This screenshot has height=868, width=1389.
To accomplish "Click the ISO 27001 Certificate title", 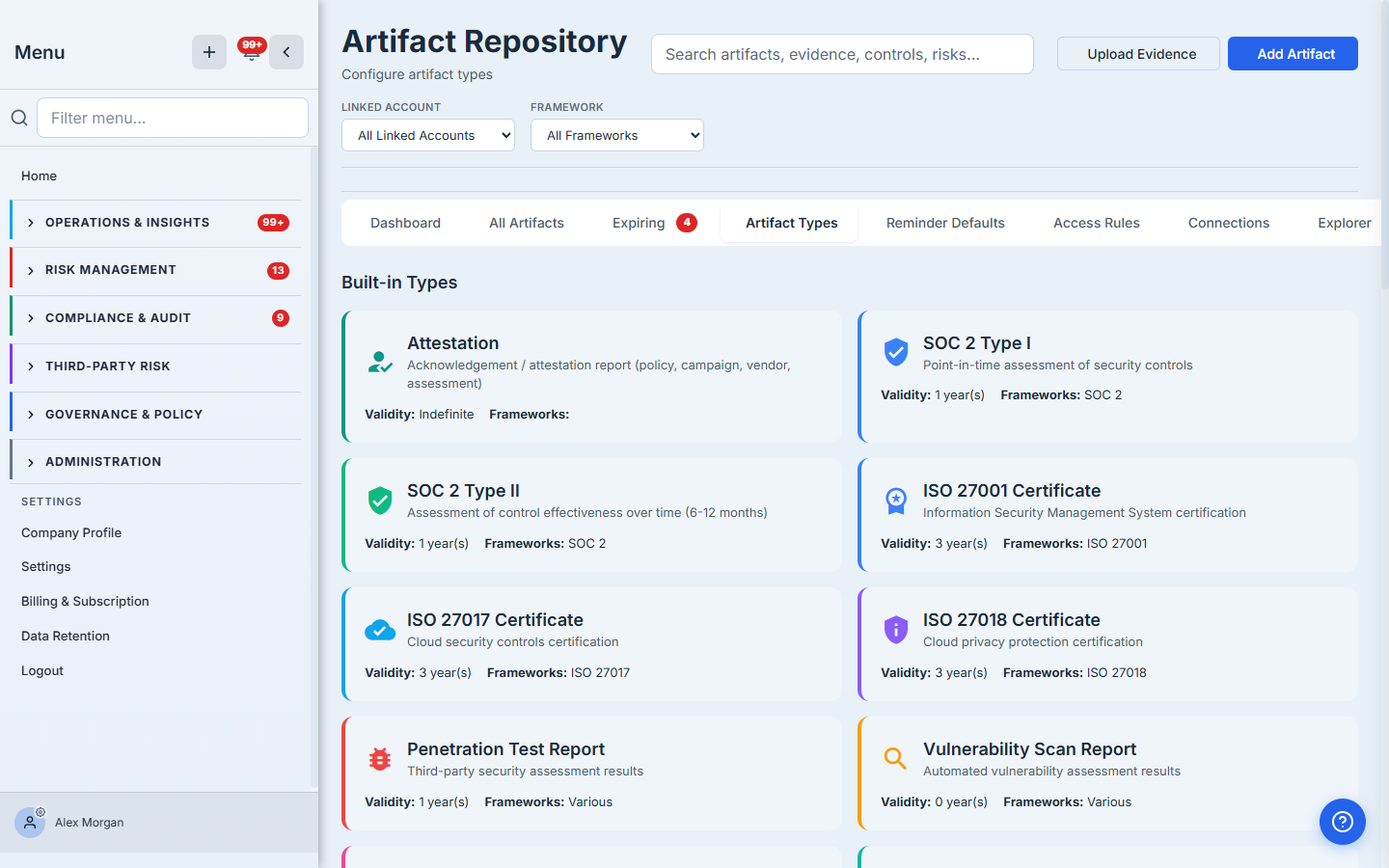I will coord(1012,491).
